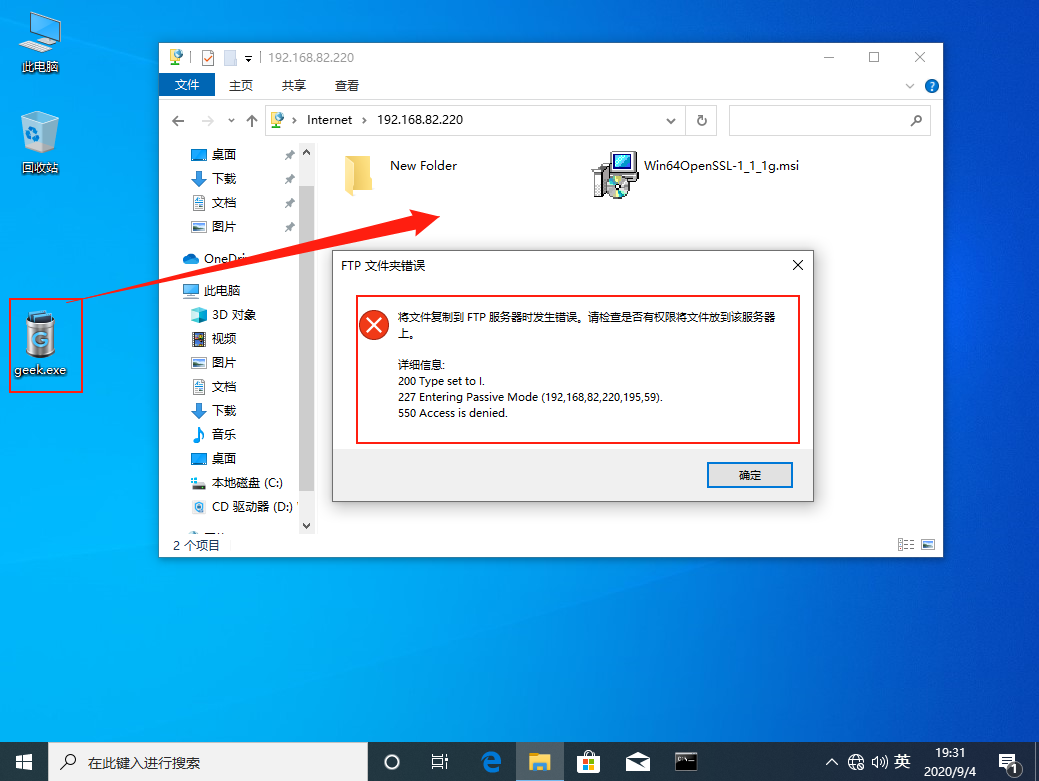Select OneDrive in the navigation pane
Screen dimensions: 1039x781
point(215,258)
